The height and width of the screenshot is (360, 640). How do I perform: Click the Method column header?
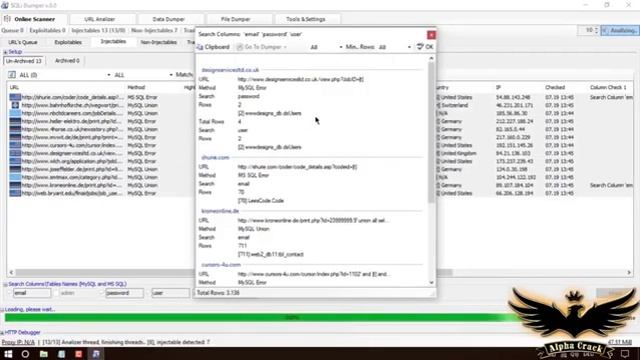[x=136, y=87]
